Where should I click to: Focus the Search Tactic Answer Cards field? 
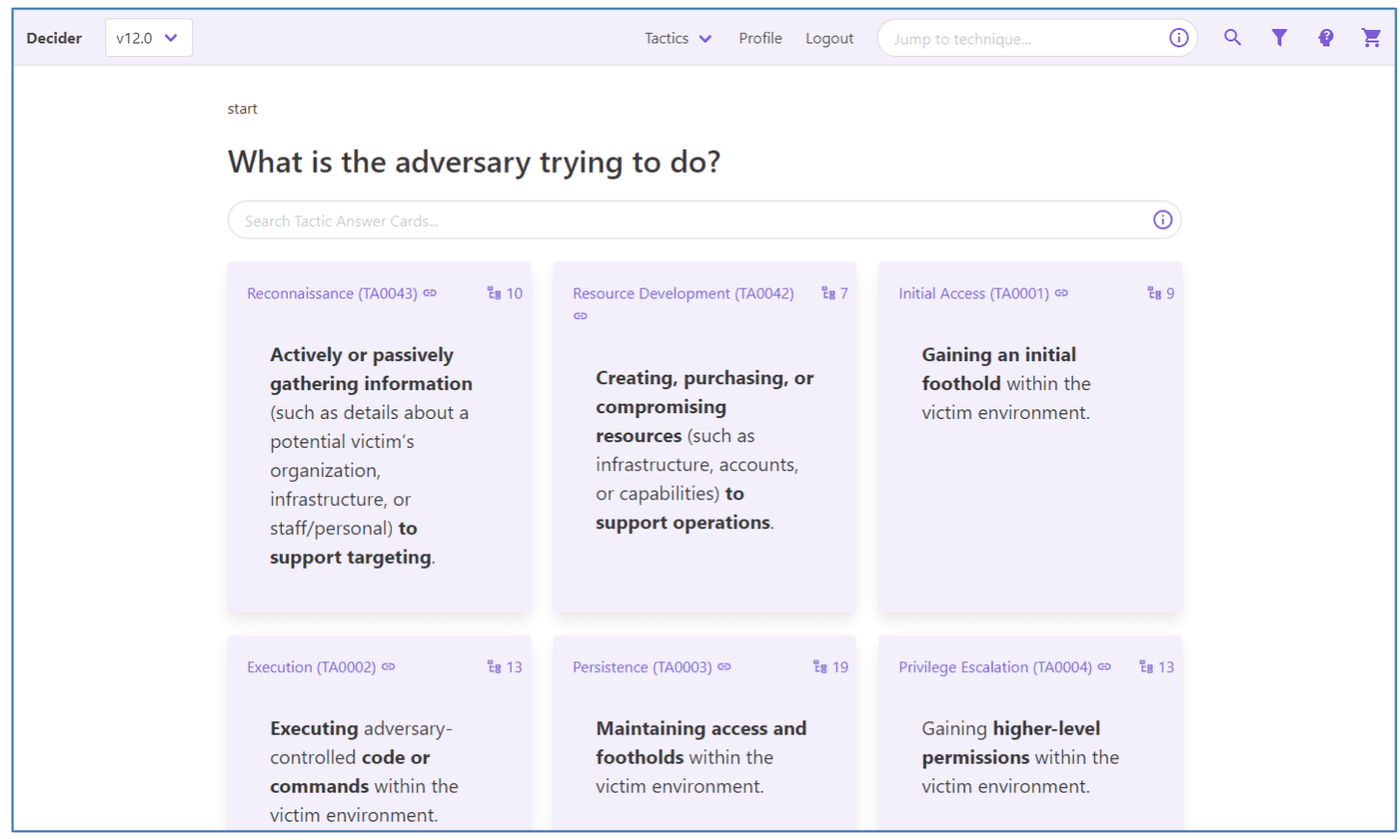click(686, 221)
